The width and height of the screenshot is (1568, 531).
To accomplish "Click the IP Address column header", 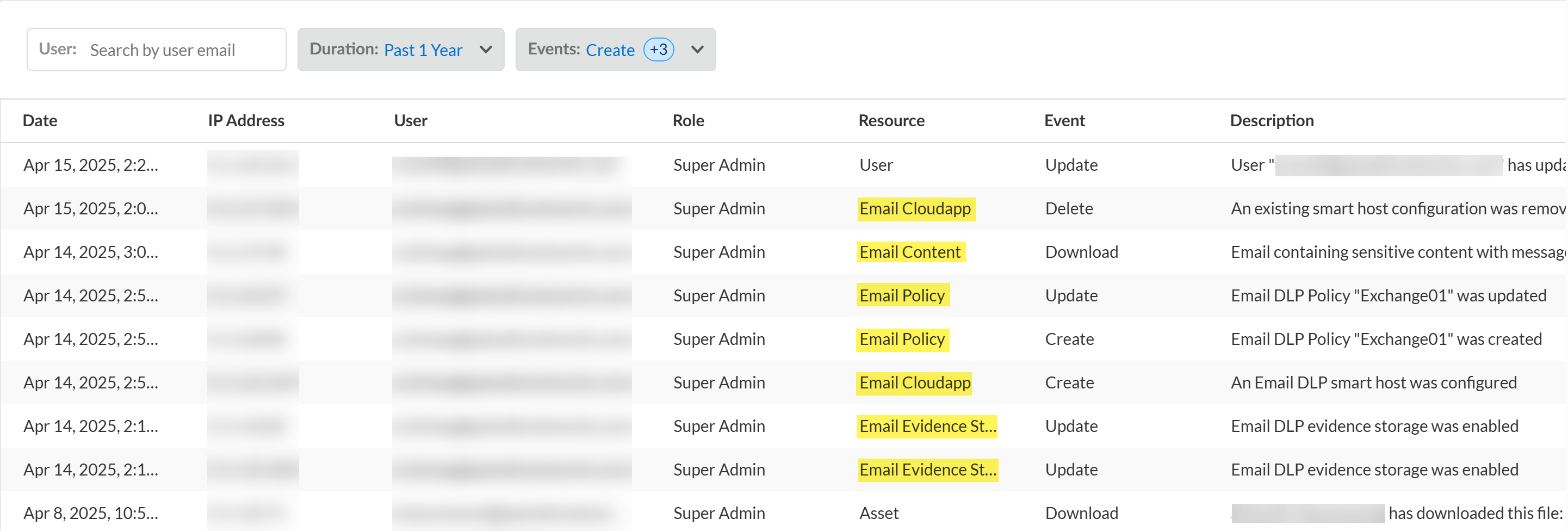I will [x=246, y=121].
